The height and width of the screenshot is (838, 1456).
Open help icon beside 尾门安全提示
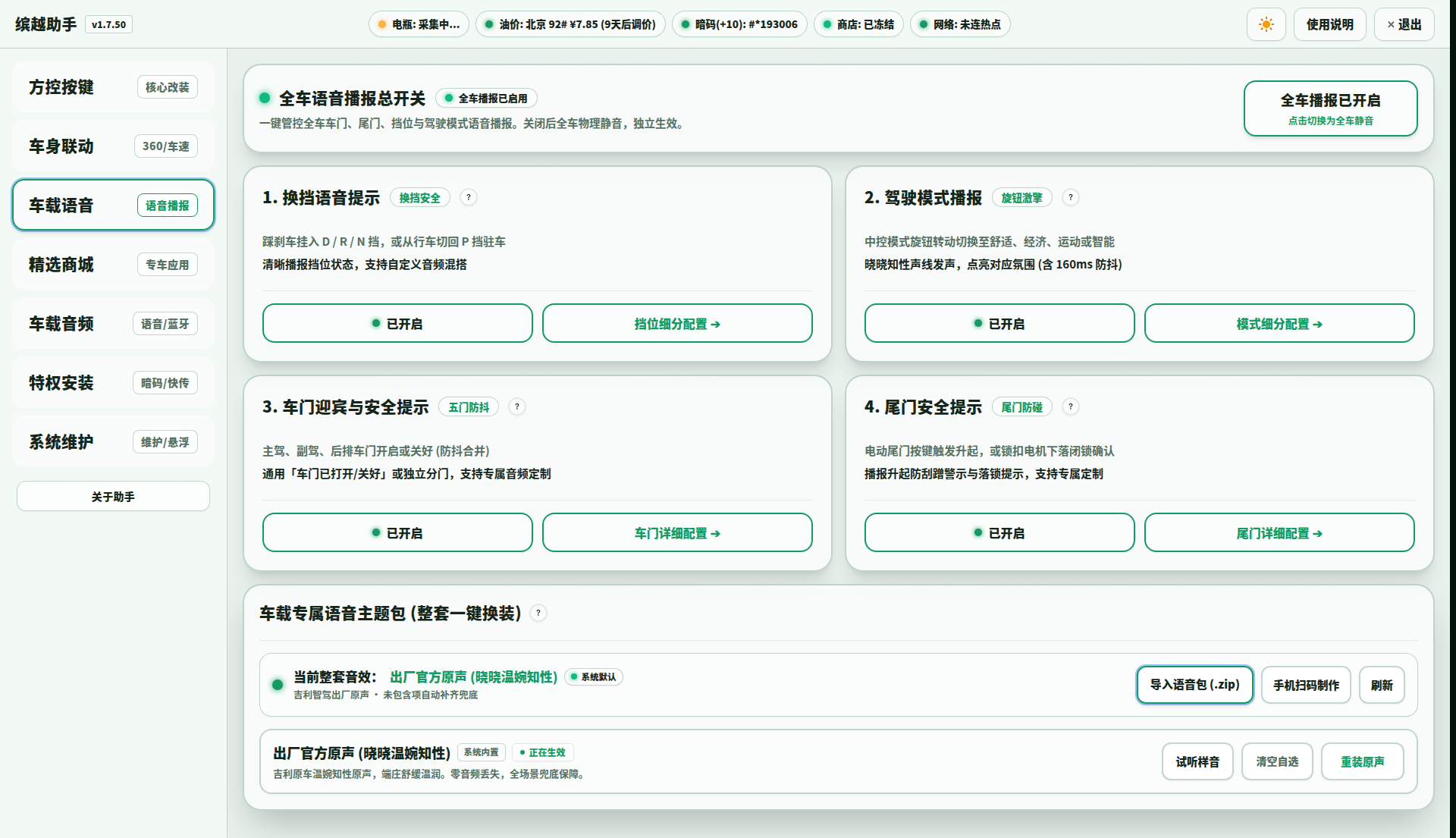pyautogui.click(x=1071, y=406)
